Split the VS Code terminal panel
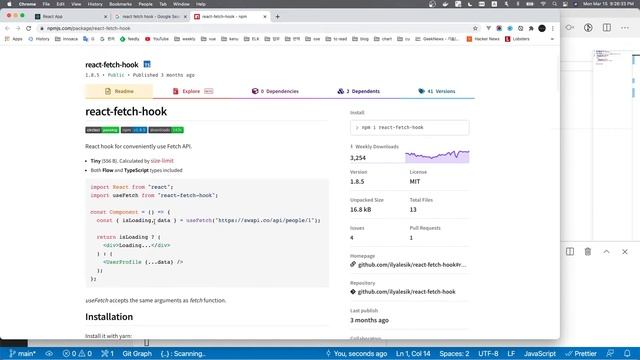Image resolution: width=640 pixels, height=360 pixels. [x=570, y=251]
